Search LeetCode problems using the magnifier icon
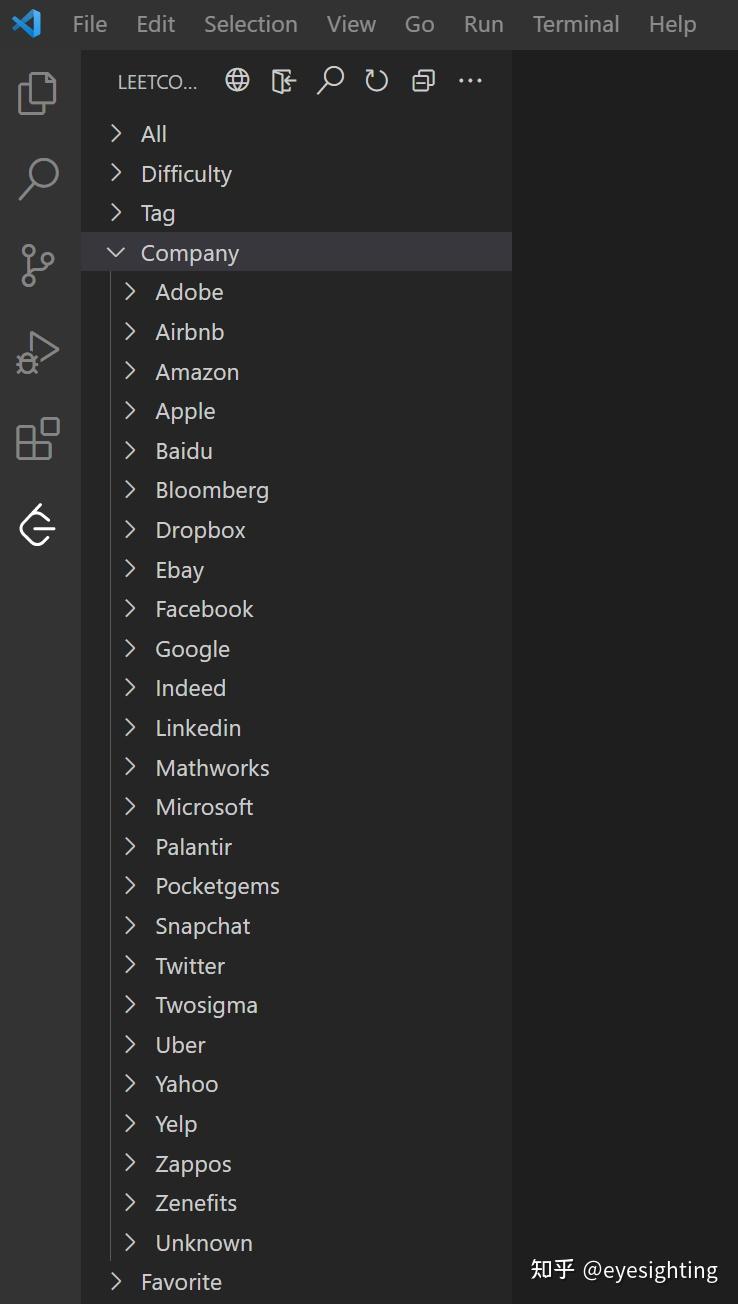This screenshot has height=1304, width=738. (x=330, y=80)
